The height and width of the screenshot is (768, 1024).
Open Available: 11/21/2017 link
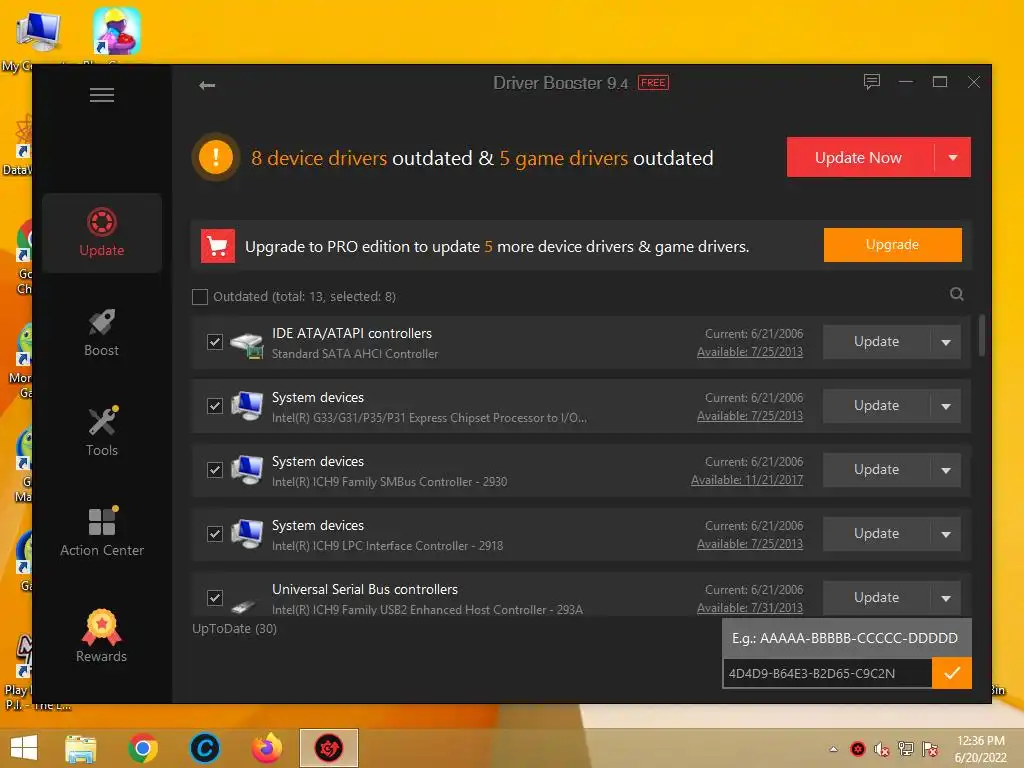point(747,480)
